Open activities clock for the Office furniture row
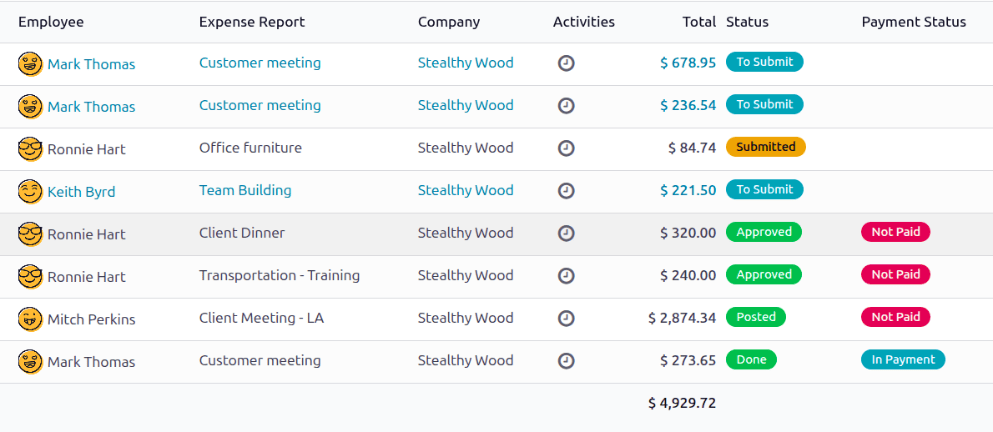This screenshot has width=993, height=432. (x=566, y=148)
